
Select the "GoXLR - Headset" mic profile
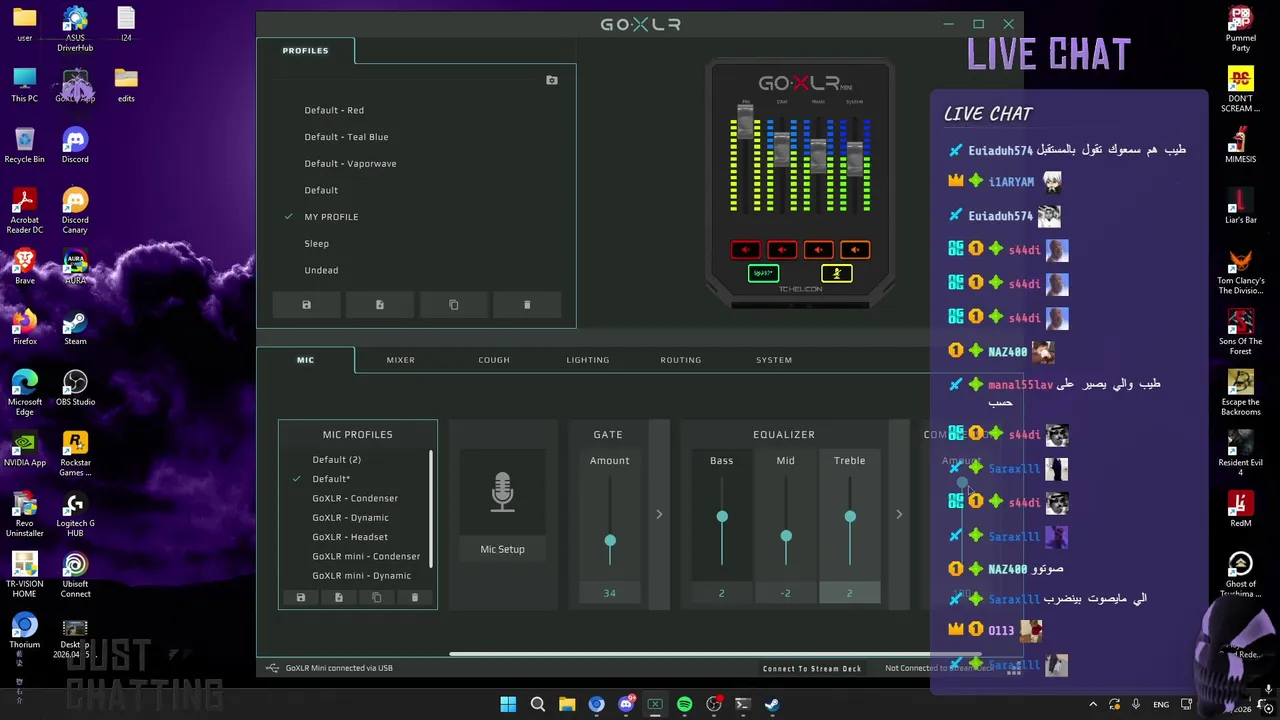[350, 537]
